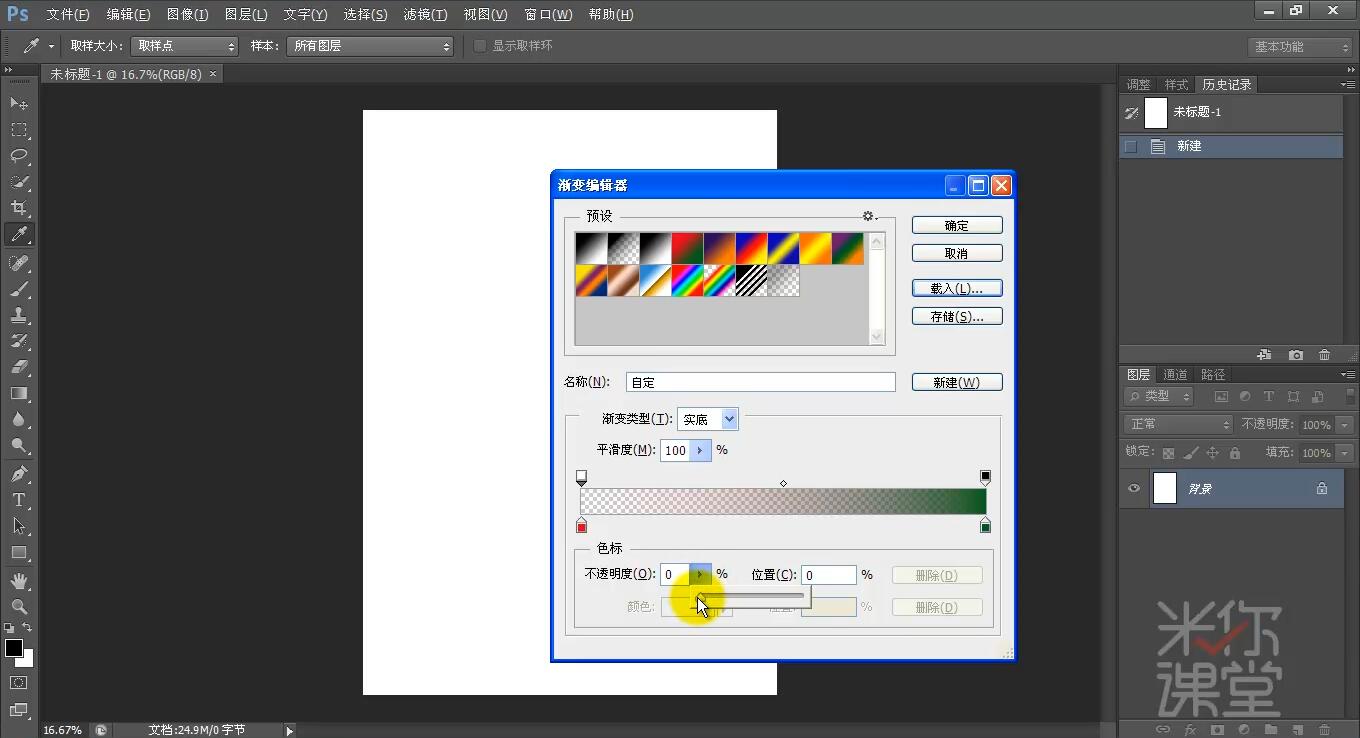1360x738 pixels.
Task: Open the 样本 dropdown showing 所有图层
Action: [x=370, y=45]
